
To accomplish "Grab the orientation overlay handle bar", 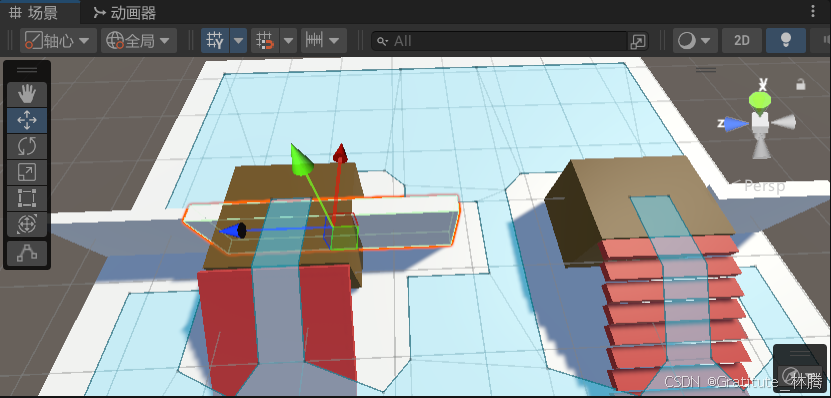I will tap(706, 69).
